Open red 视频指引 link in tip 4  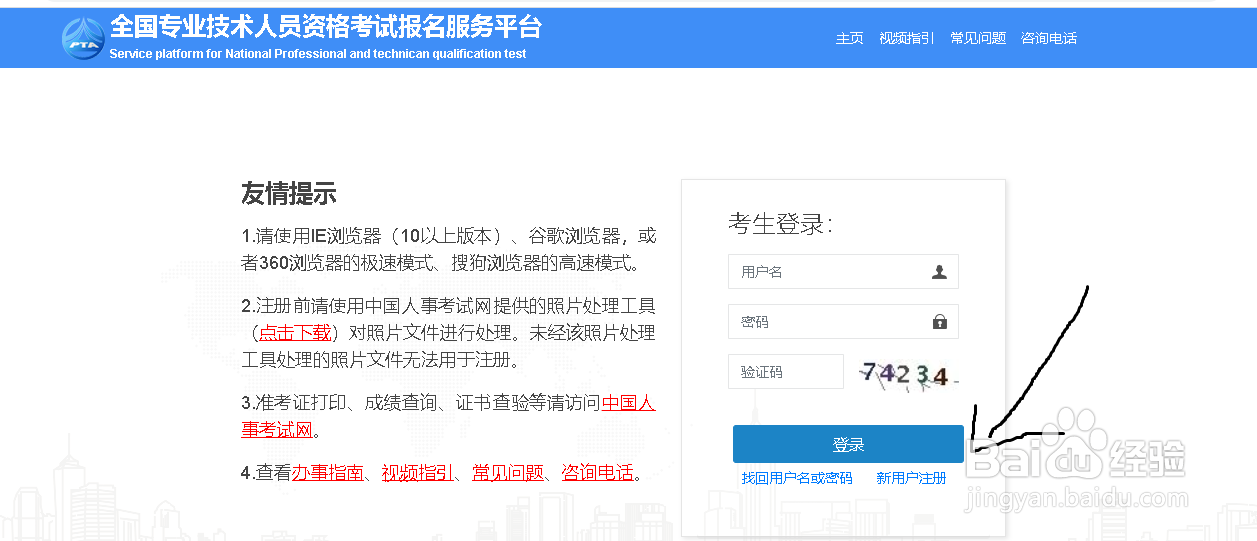pos(418,473)
